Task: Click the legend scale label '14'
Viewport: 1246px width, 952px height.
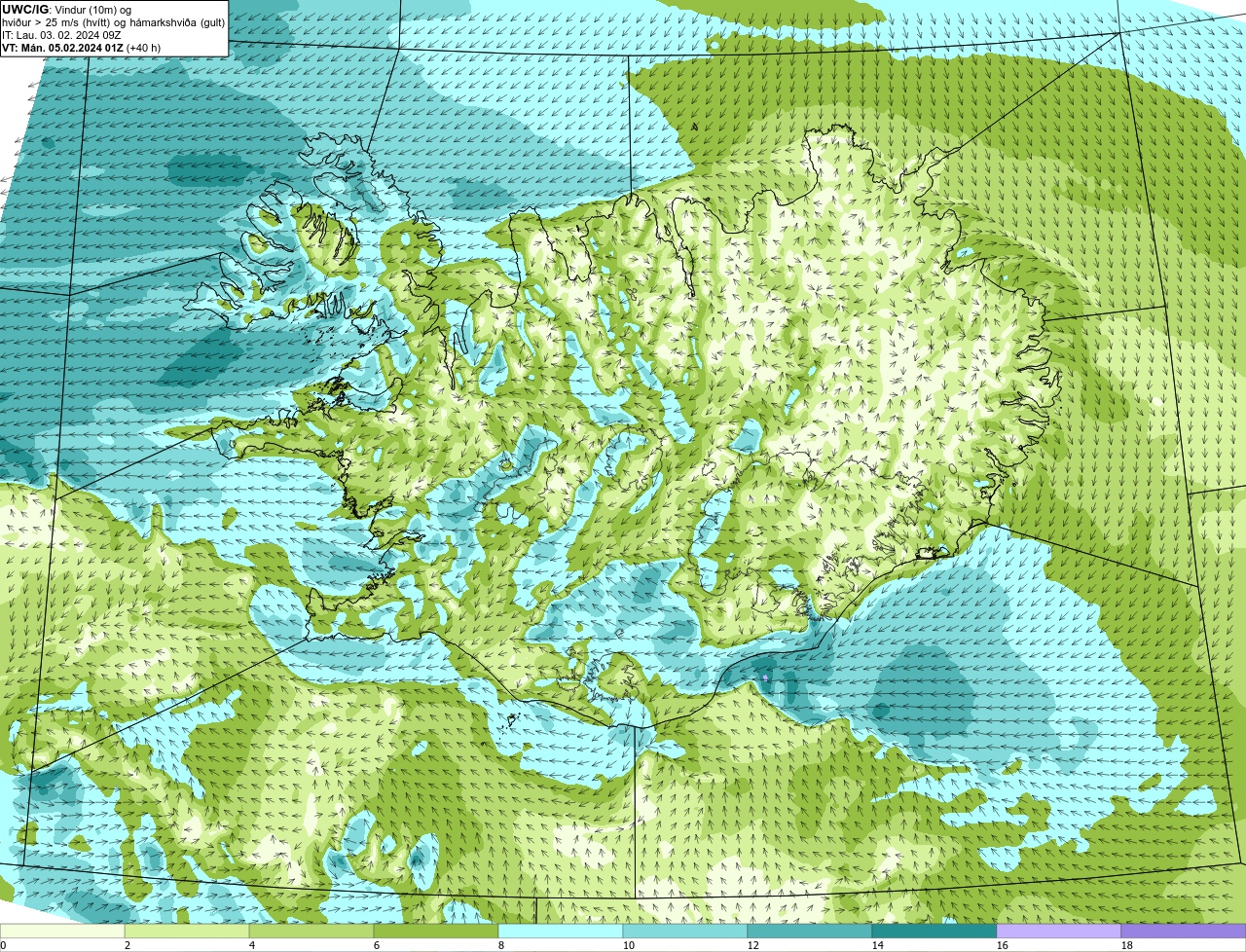Action: [x=878, y=945]
